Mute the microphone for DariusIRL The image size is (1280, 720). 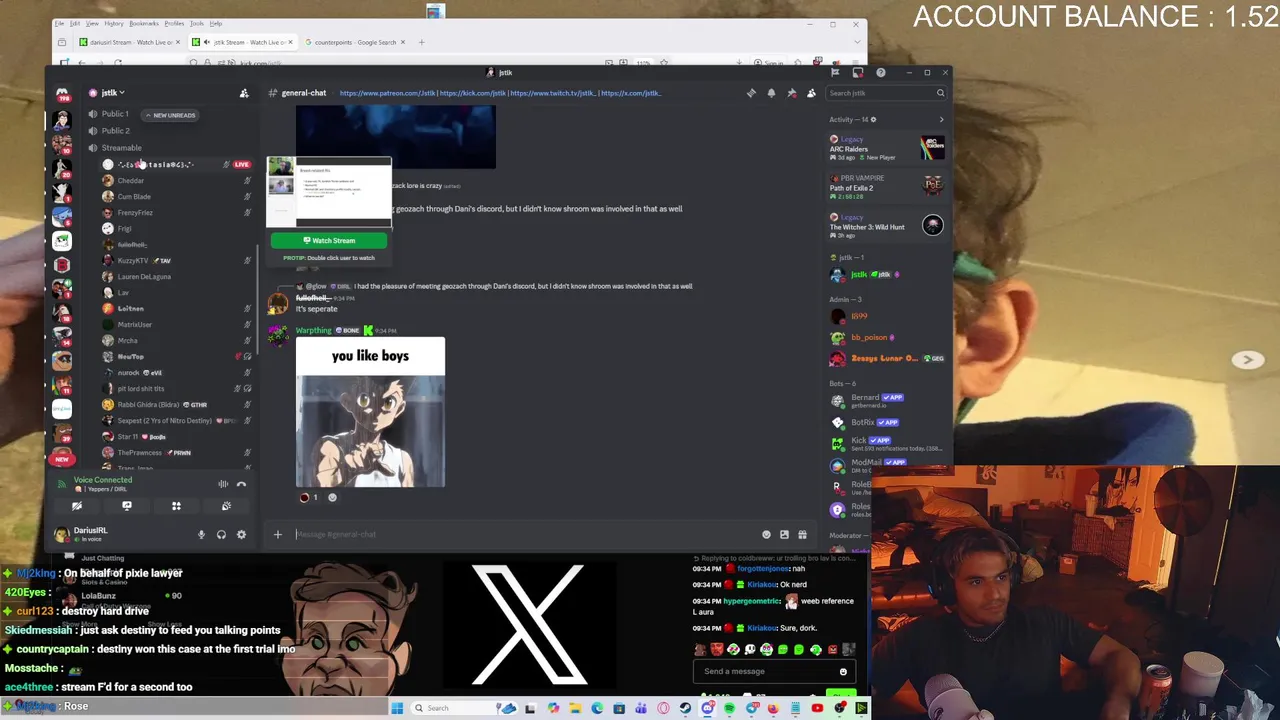pos(201,535)
